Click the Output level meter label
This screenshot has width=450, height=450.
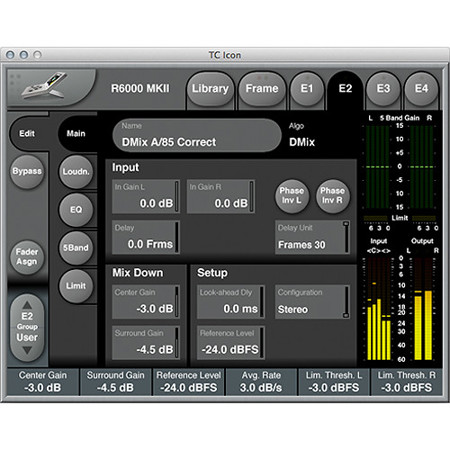pos(422,241)
